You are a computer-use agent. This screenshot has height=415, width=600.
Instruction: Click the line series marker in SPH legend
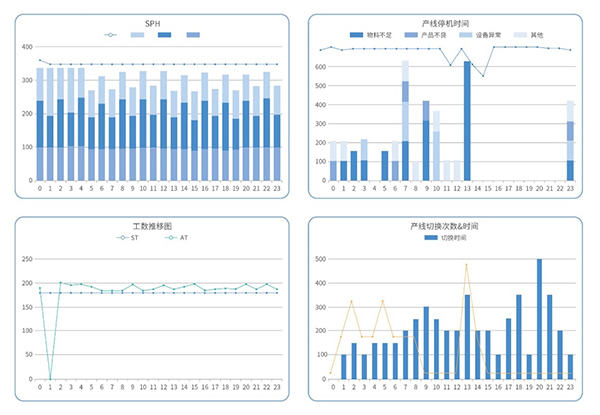(111, 36)
